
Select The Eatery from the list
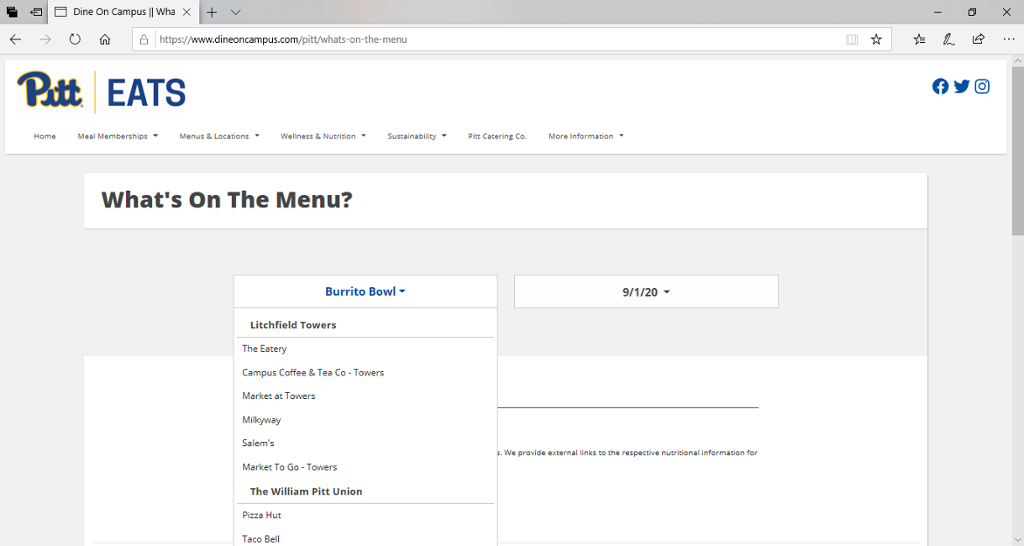coord(265,349)
